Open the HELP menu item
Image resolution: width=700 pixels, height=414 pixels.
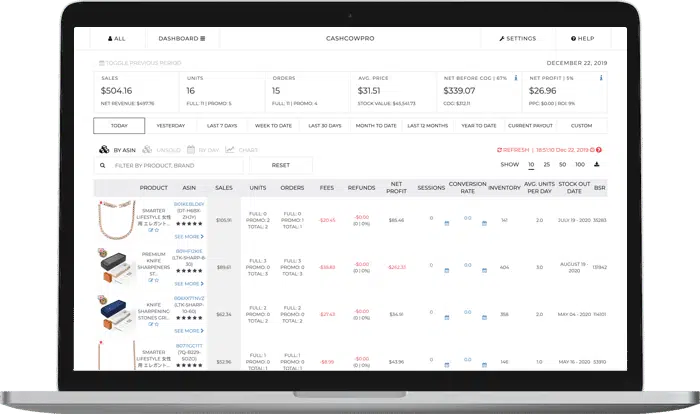pyautogui.click(x=583, y=39)
